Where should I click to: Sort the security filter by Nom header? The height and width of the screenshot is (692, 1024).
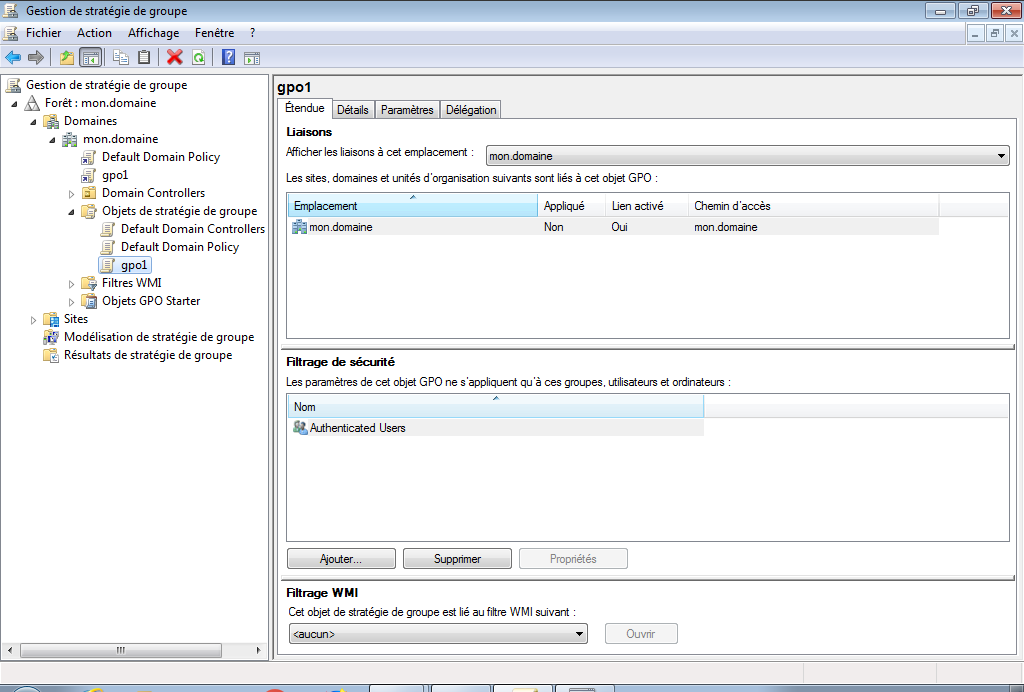[x=496, y=407]
